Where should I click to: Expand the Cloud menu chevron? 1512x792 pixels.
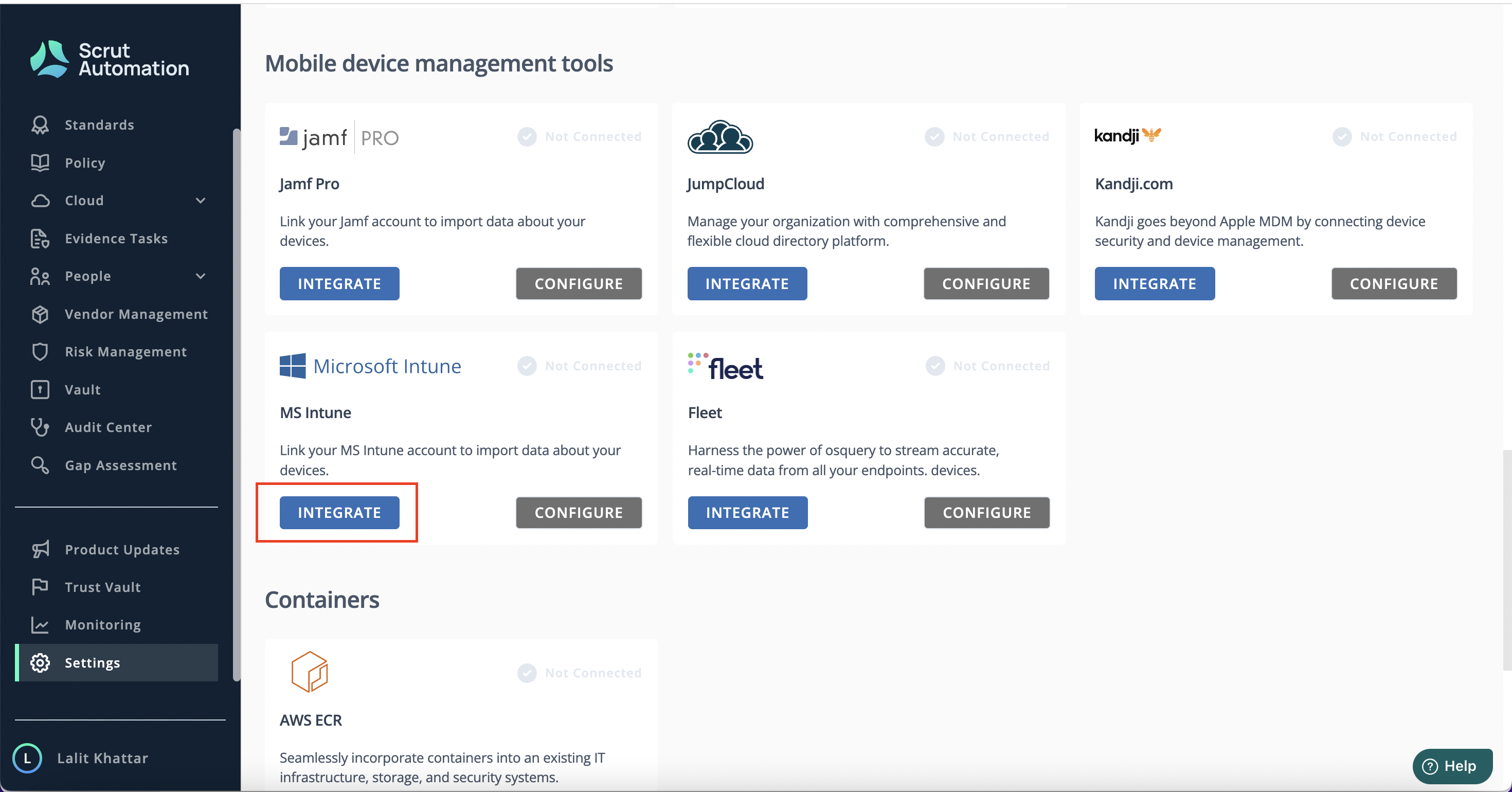tap(201, 201)
